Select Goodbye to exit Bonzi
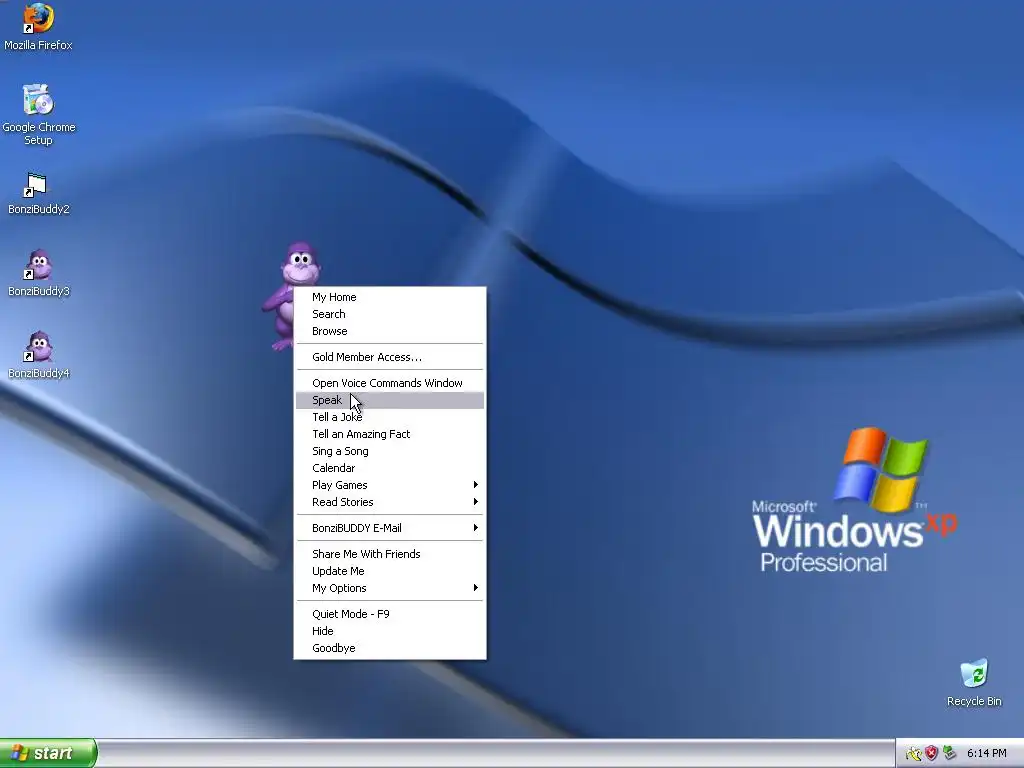This screenshot has height=768, width=1024. pyautogui.click(x=390, y=648)
